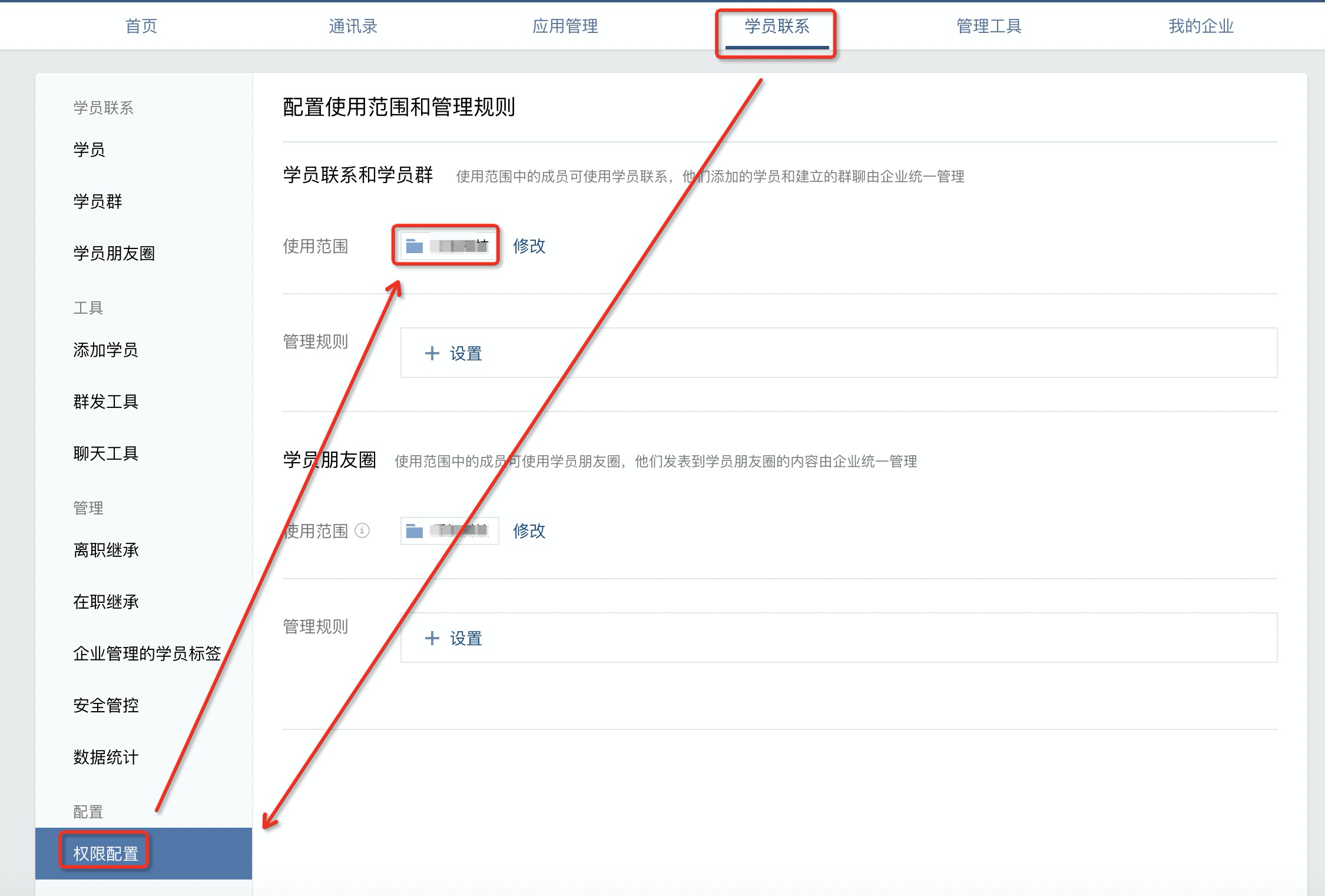Click the department folder under 学员联系和学员群
Viewport: 1325px width, 896px height.
pyautogui.click(x=449, y=246)
